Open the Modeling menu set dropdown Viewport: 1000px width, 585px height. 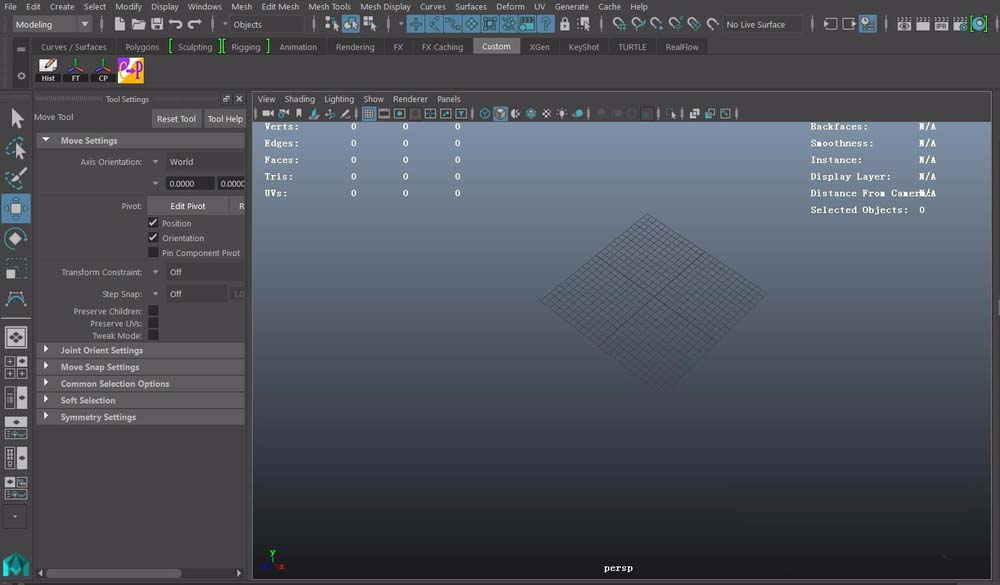(52, 24)
